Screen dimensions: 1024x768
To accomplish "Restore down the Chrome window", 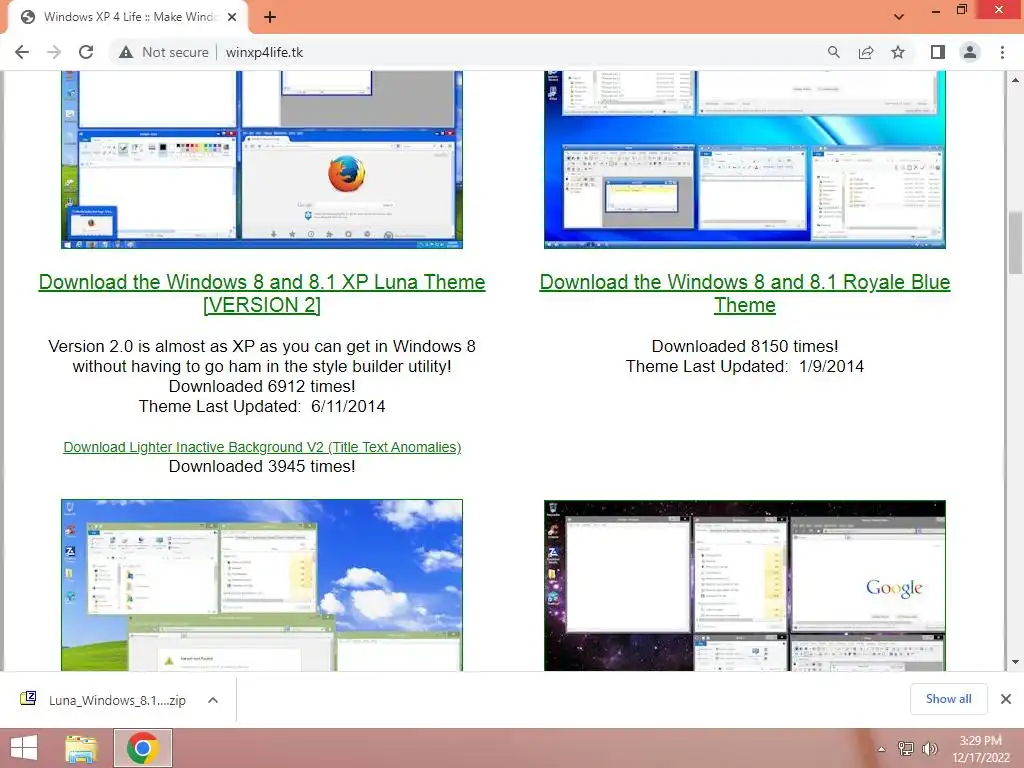I will click(x=962, y=10).
